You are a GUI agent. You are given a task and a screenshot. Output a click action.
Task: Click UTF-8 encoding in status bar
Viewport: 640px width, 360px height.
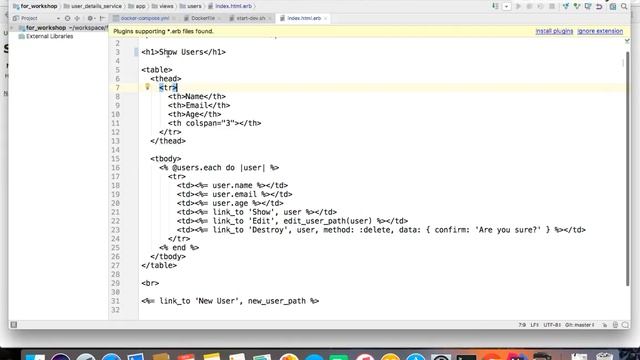[x=552, y=325]
